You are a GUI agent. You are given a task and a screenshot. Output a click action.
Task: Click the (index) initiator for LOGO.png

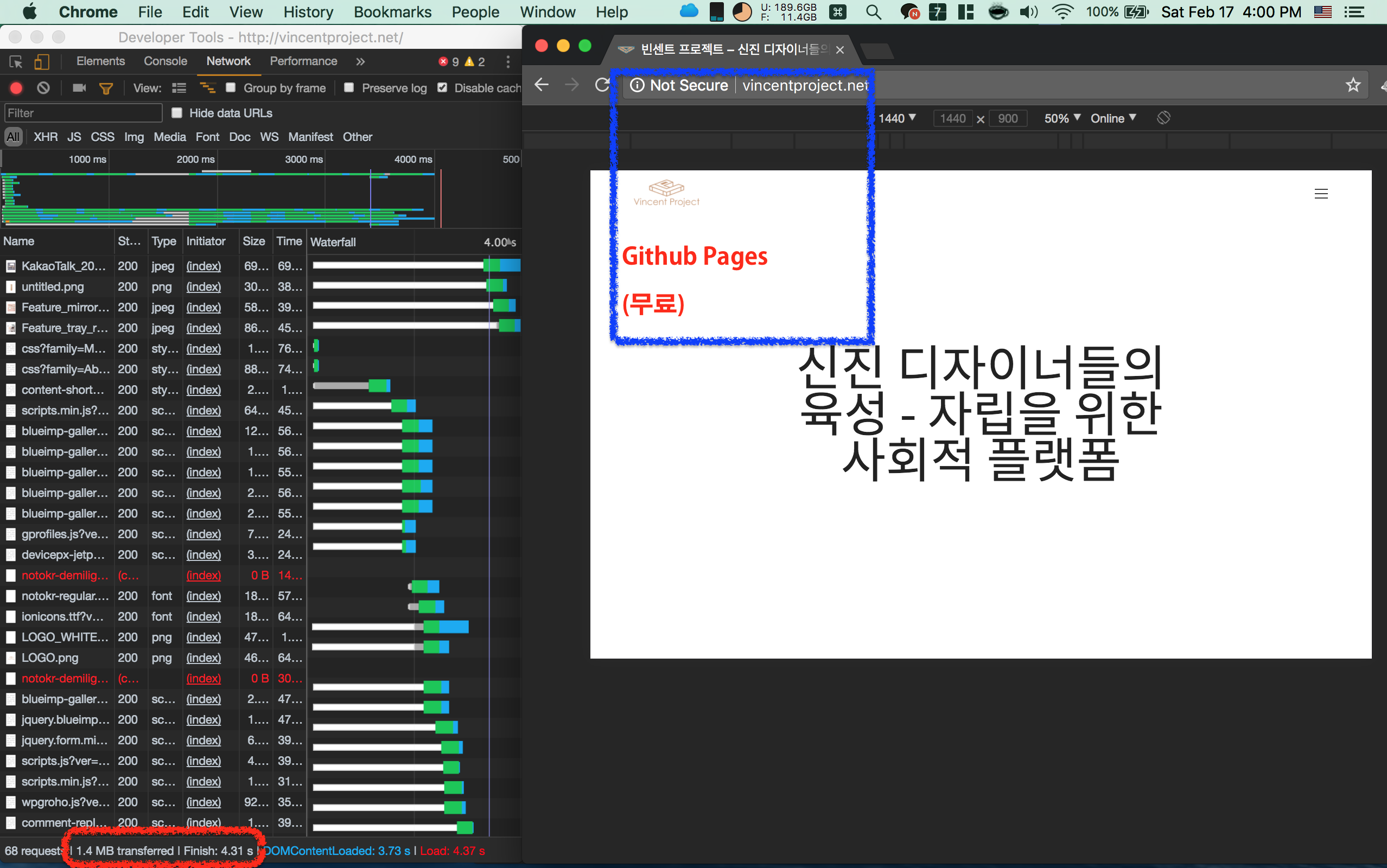[x=203, y=658]
